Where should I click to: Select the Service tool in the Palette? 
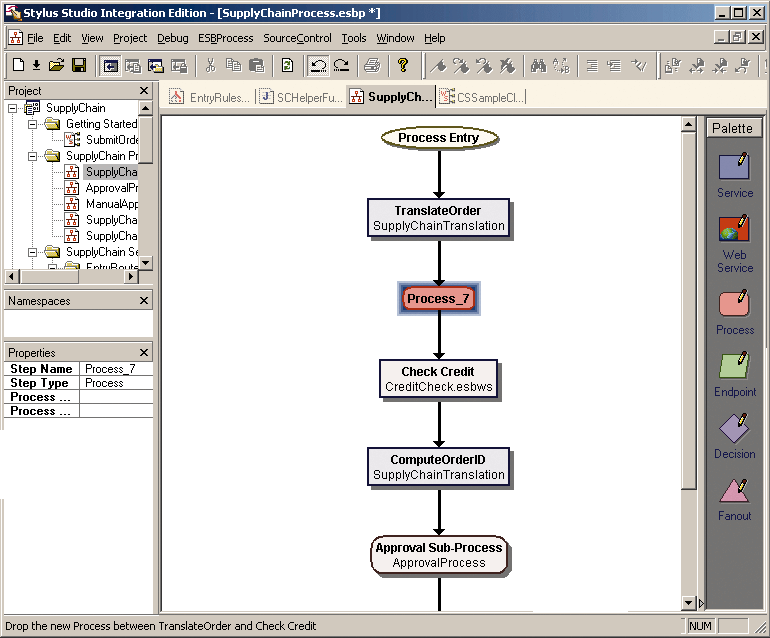click(735, 175)
